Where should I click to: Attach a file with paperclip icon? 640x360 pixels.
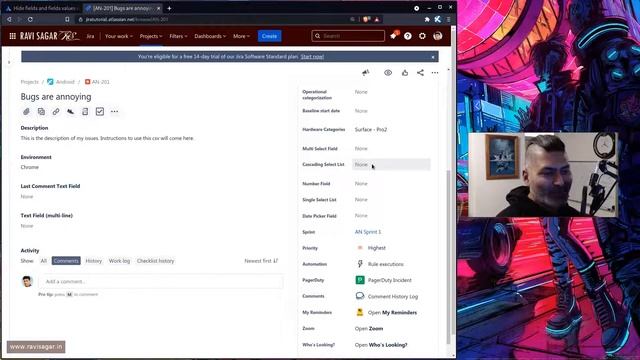tap(27, 111)
